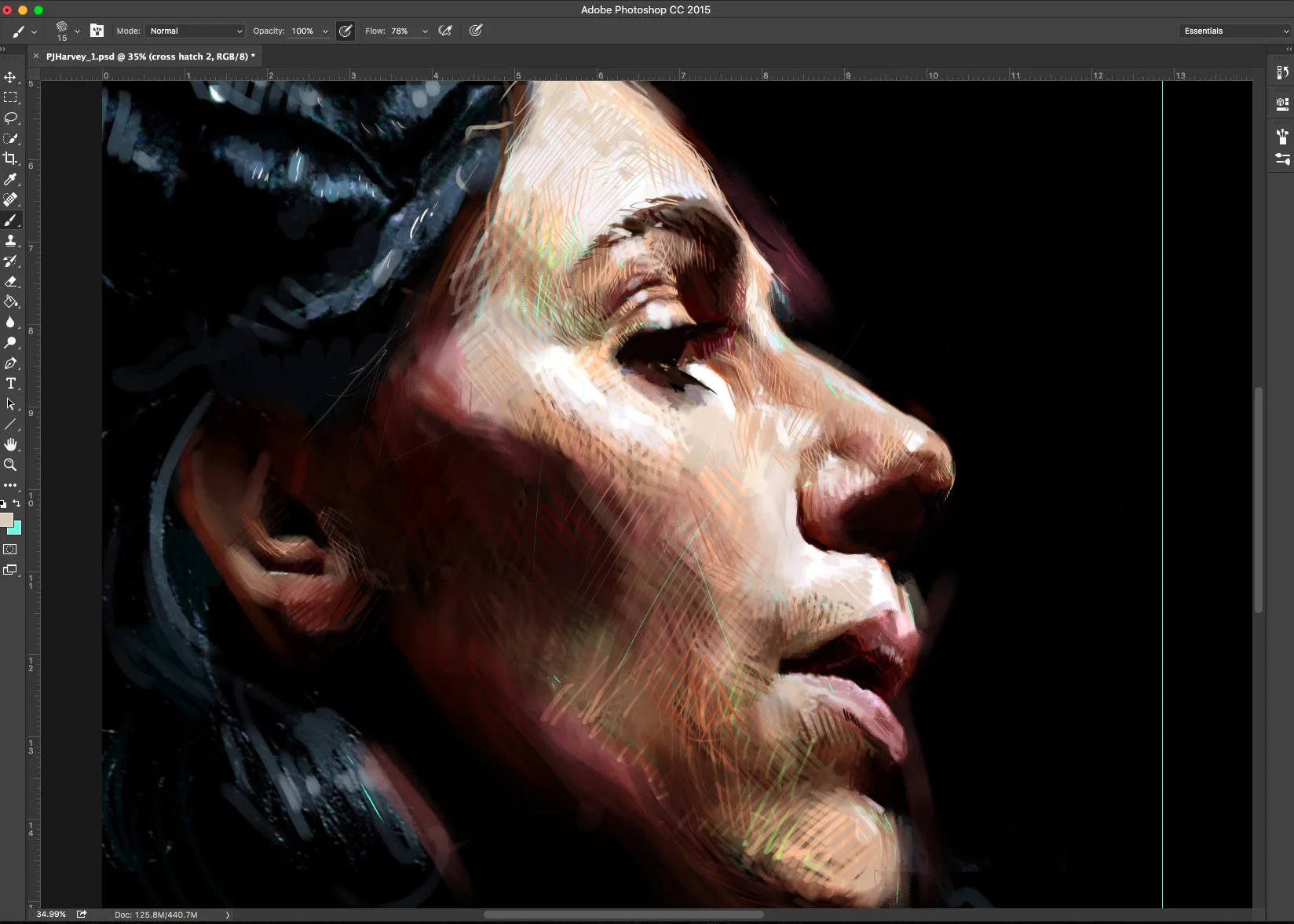Toggle the Brush panel from options bar

click(x=97, y=31)
